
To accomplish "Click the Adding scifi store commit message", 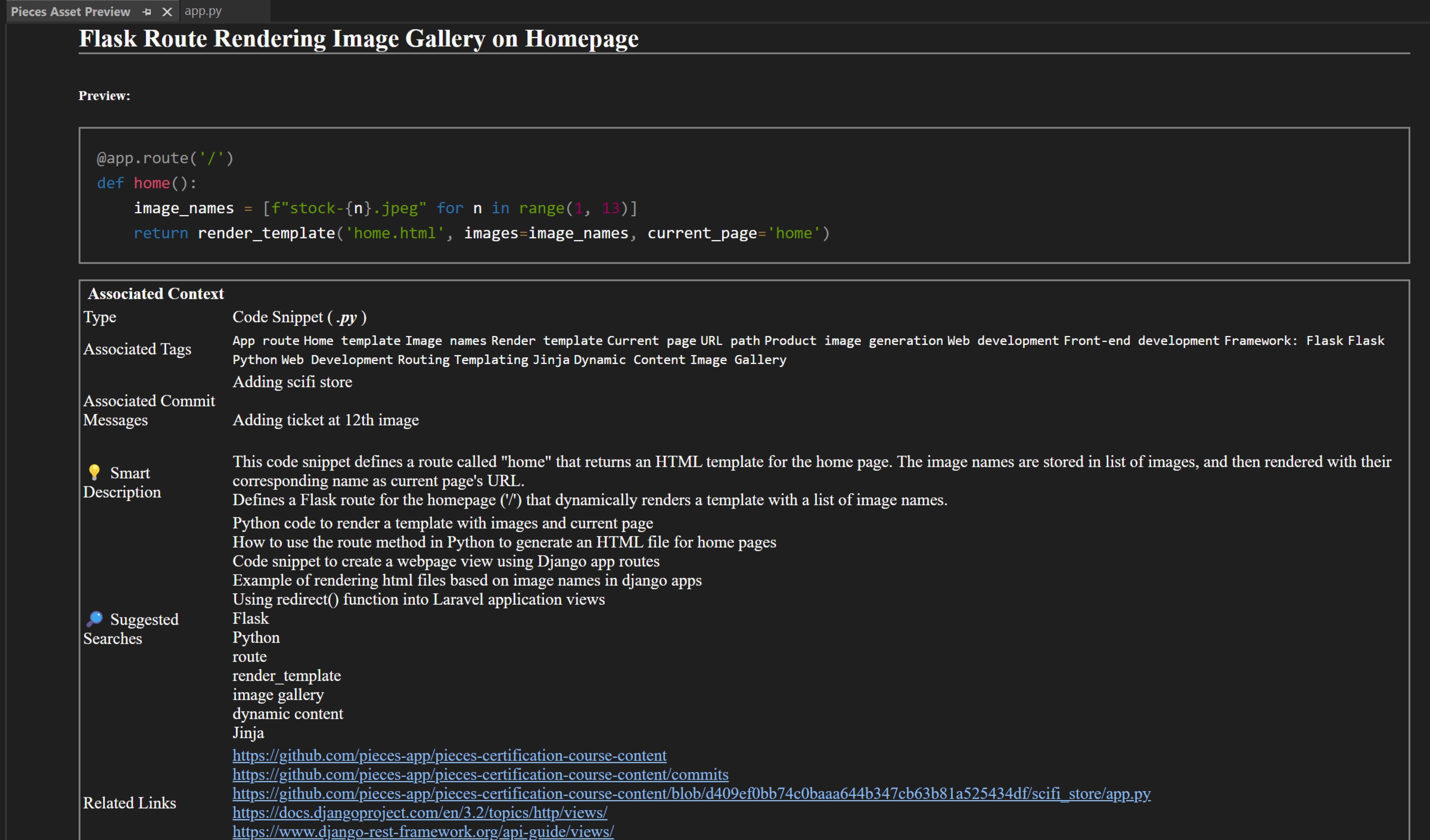I will 292,382.
